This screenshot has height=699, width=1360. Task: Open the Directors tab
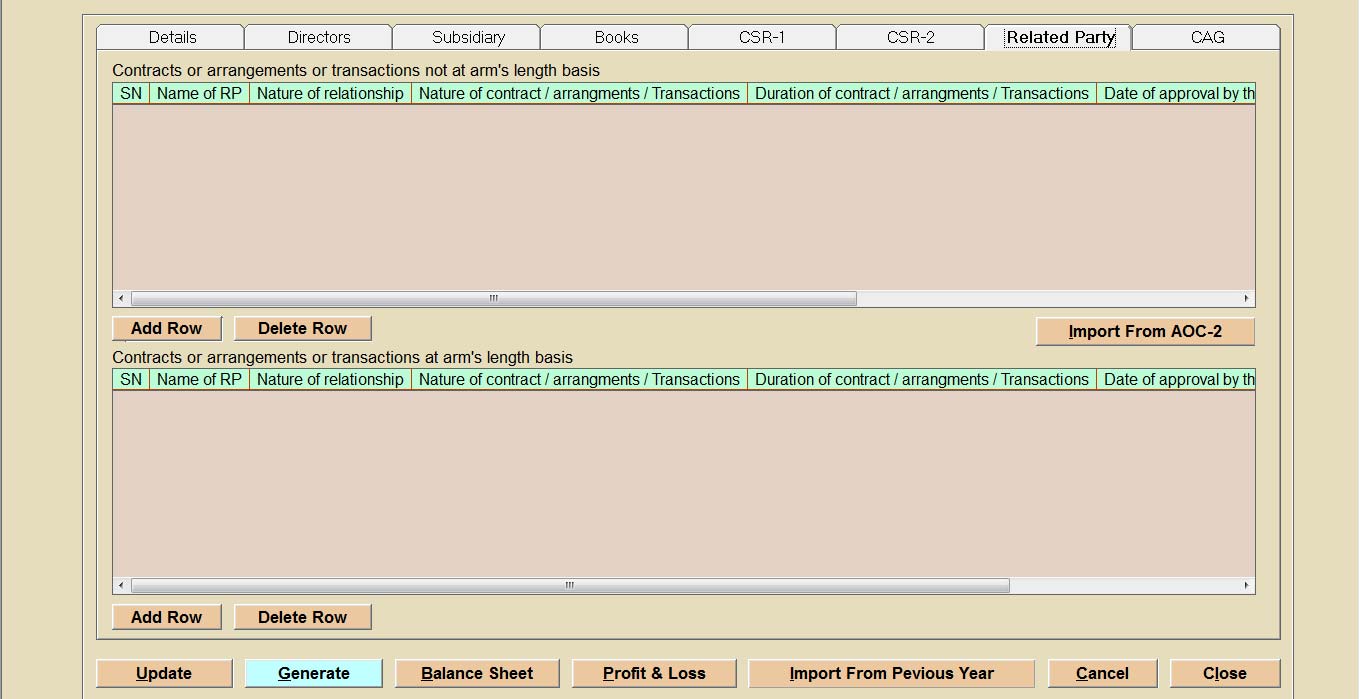[319, 37]
